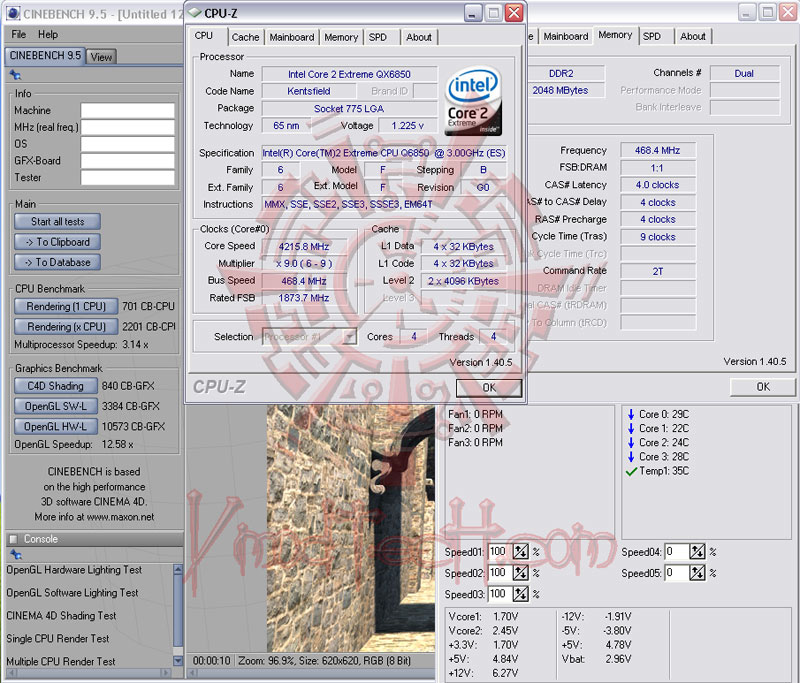Select the CPU tab in front CPU-Z

tap(204, 36)
